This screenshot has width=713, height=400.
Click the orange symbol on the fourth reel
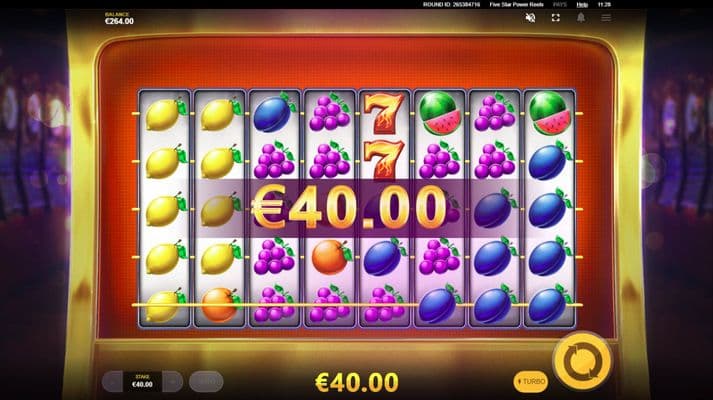click(x=330, y=257)
